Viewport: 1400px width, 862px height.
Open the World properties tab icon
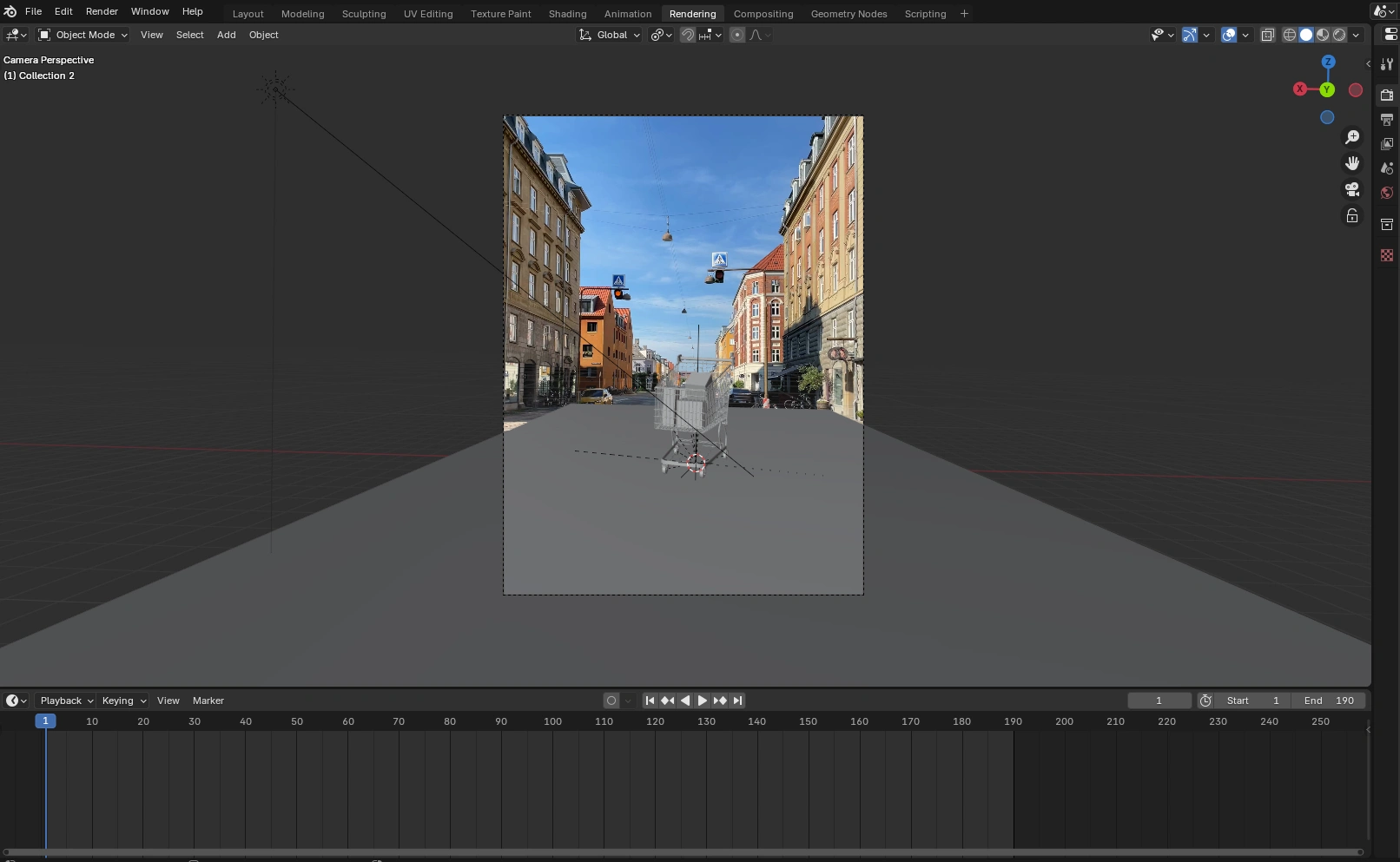pyautogui.click(x=1387, y=193)
